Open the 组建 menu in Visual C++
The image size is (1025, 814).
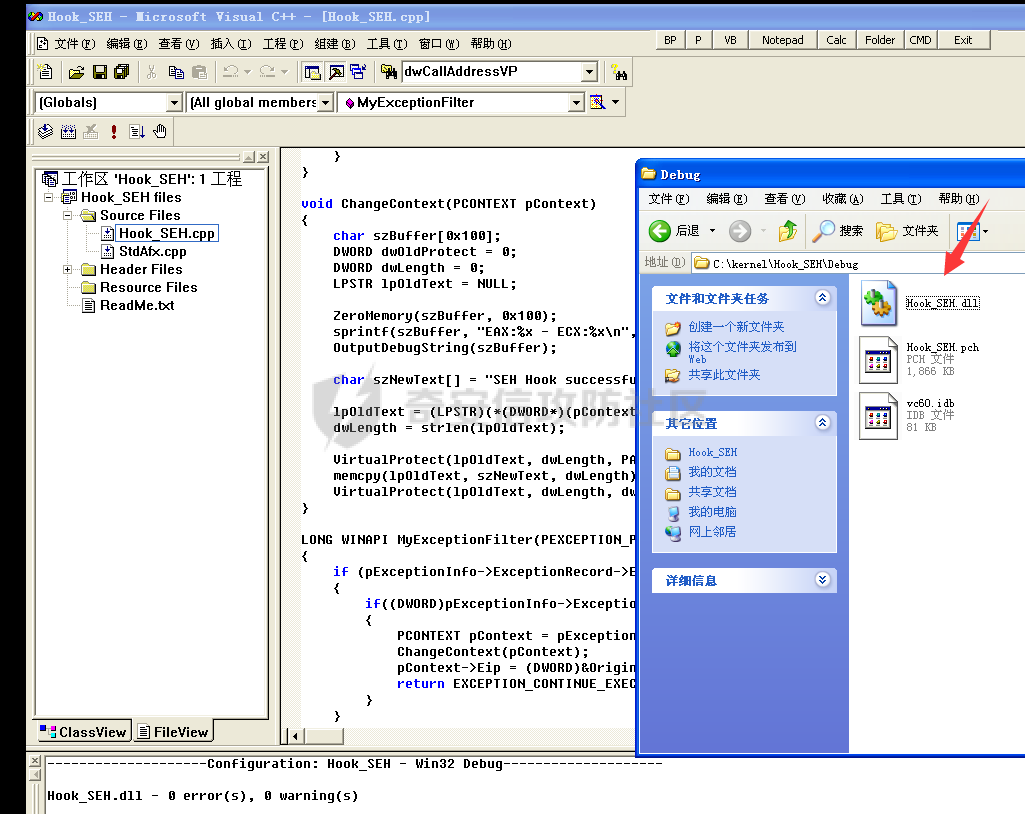(335, 44)
